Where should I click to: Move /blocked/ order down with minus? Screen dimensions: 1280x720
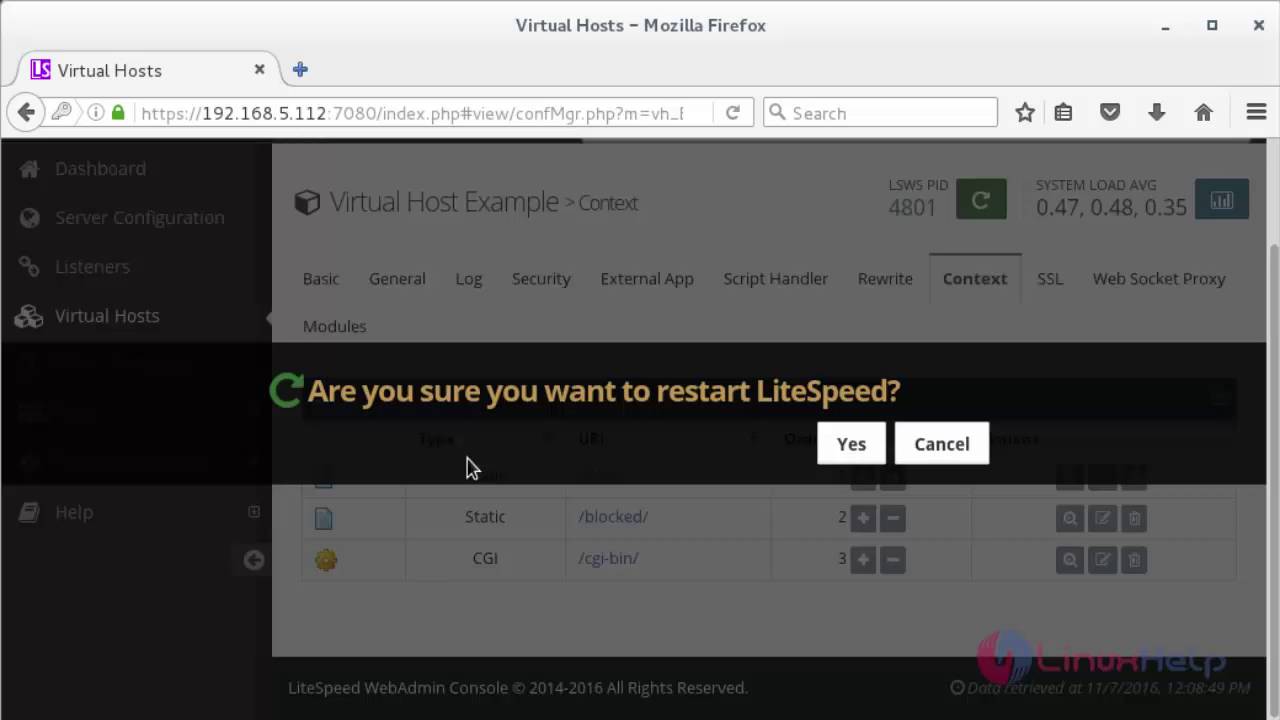click(893, 518)
